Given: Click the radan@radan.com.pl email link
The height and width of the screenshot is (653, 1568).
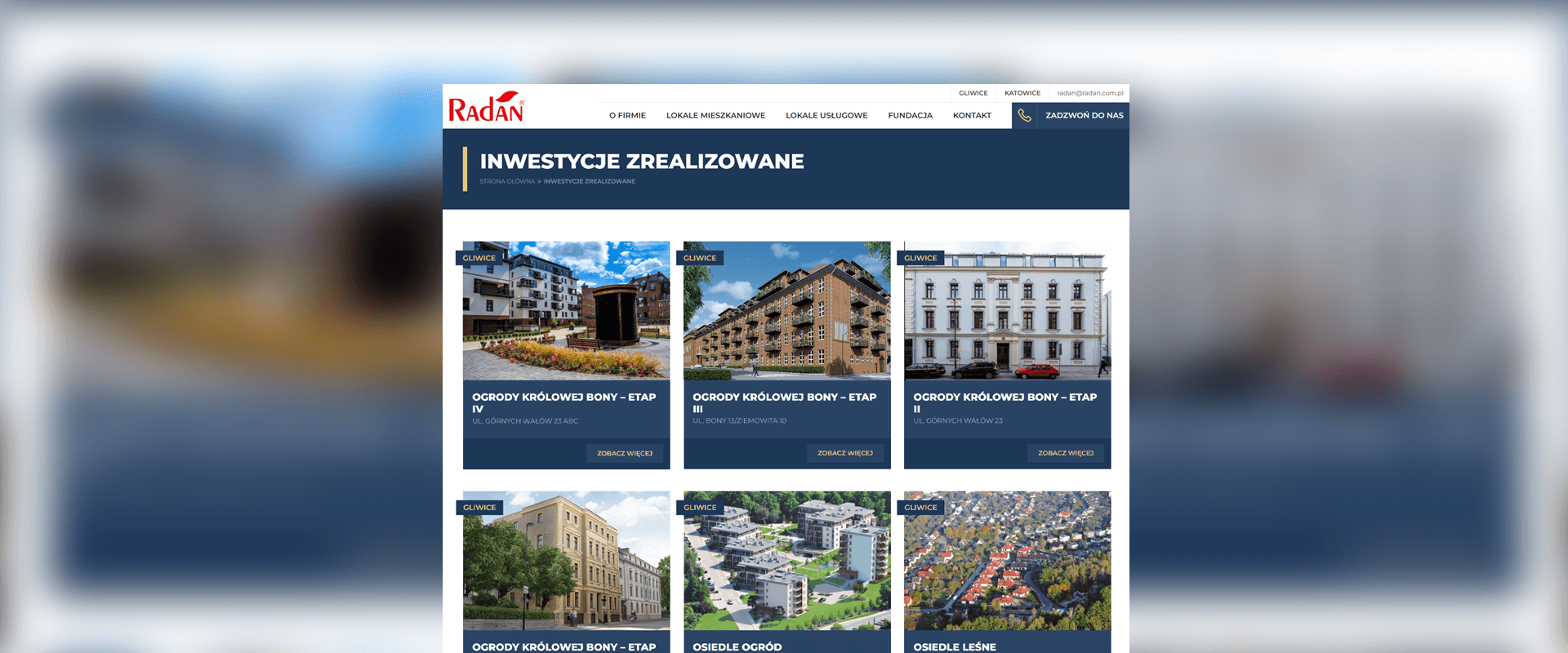Looking at the screenshot, I should pos(1089,93).
